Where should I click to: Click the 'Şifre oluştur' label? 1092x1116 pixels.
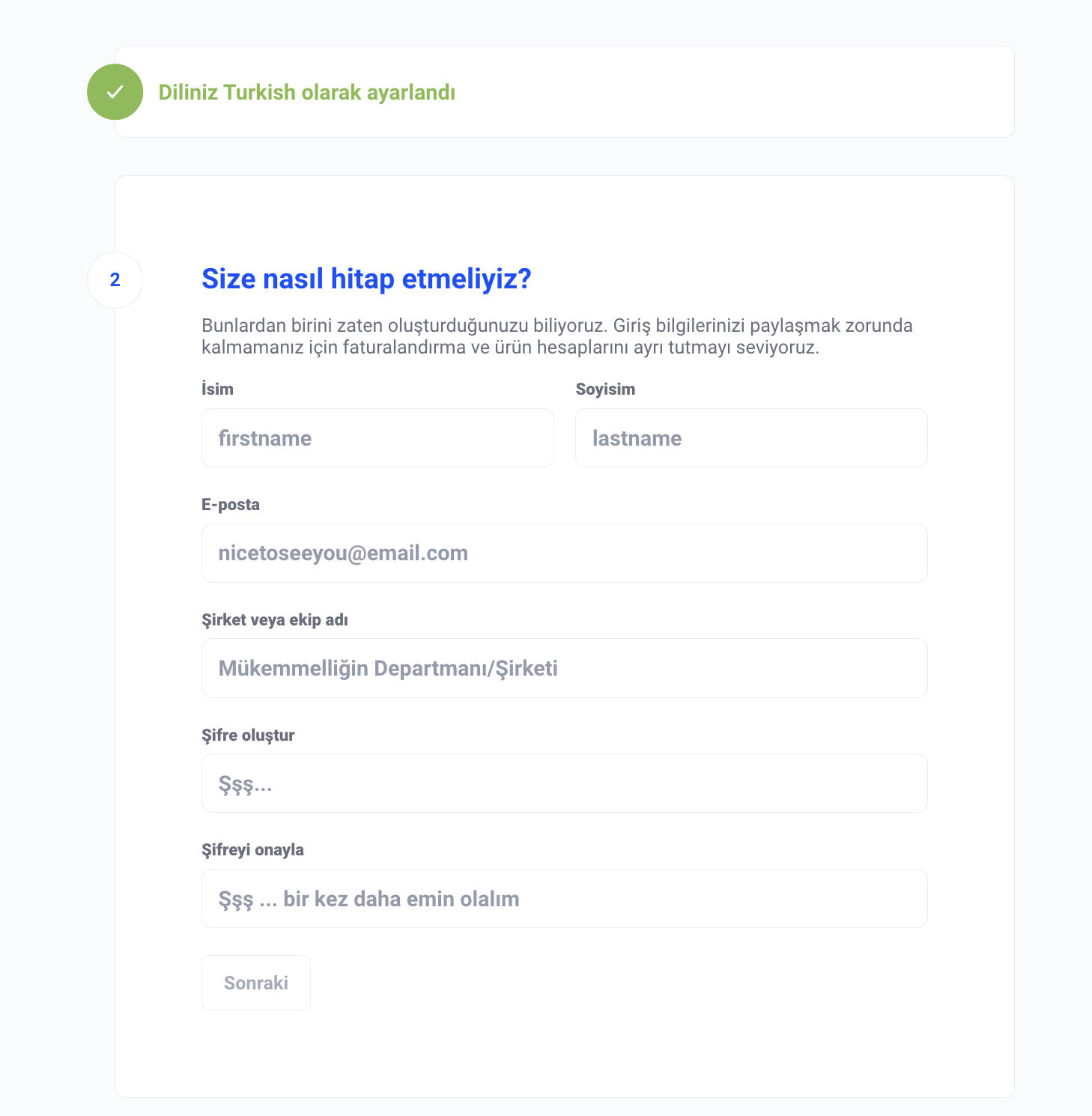point(248,736)
